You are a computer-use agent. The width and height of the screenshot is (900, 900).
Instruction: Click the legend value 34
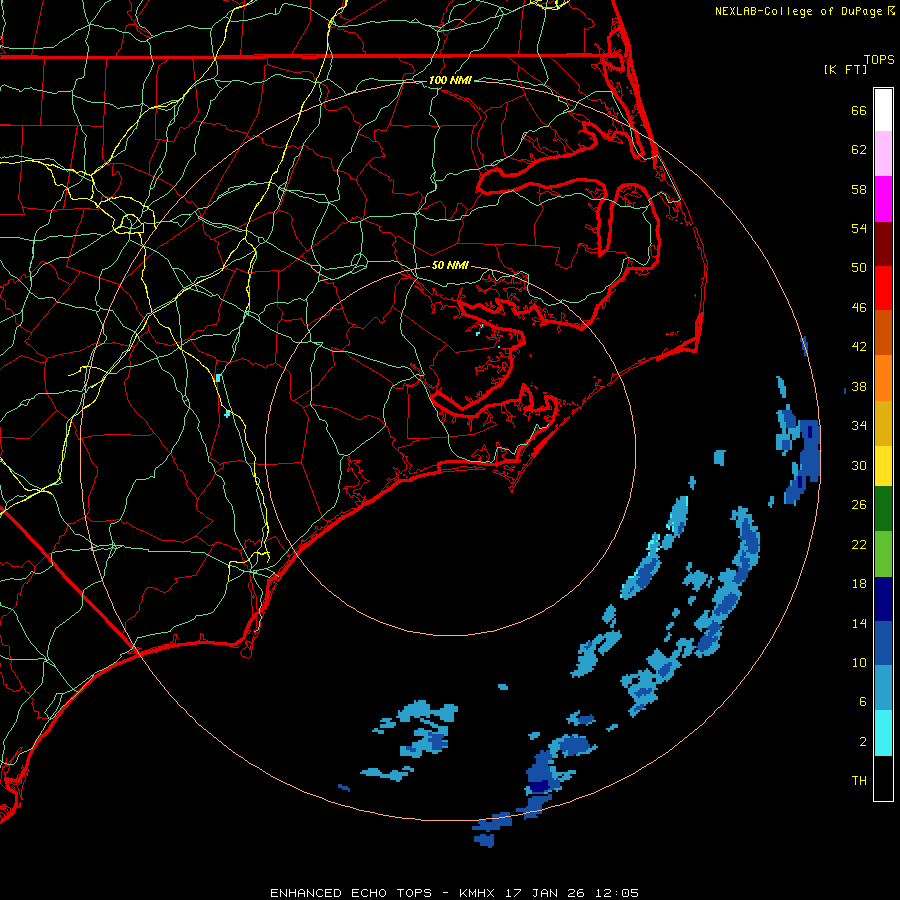[859, 426]
